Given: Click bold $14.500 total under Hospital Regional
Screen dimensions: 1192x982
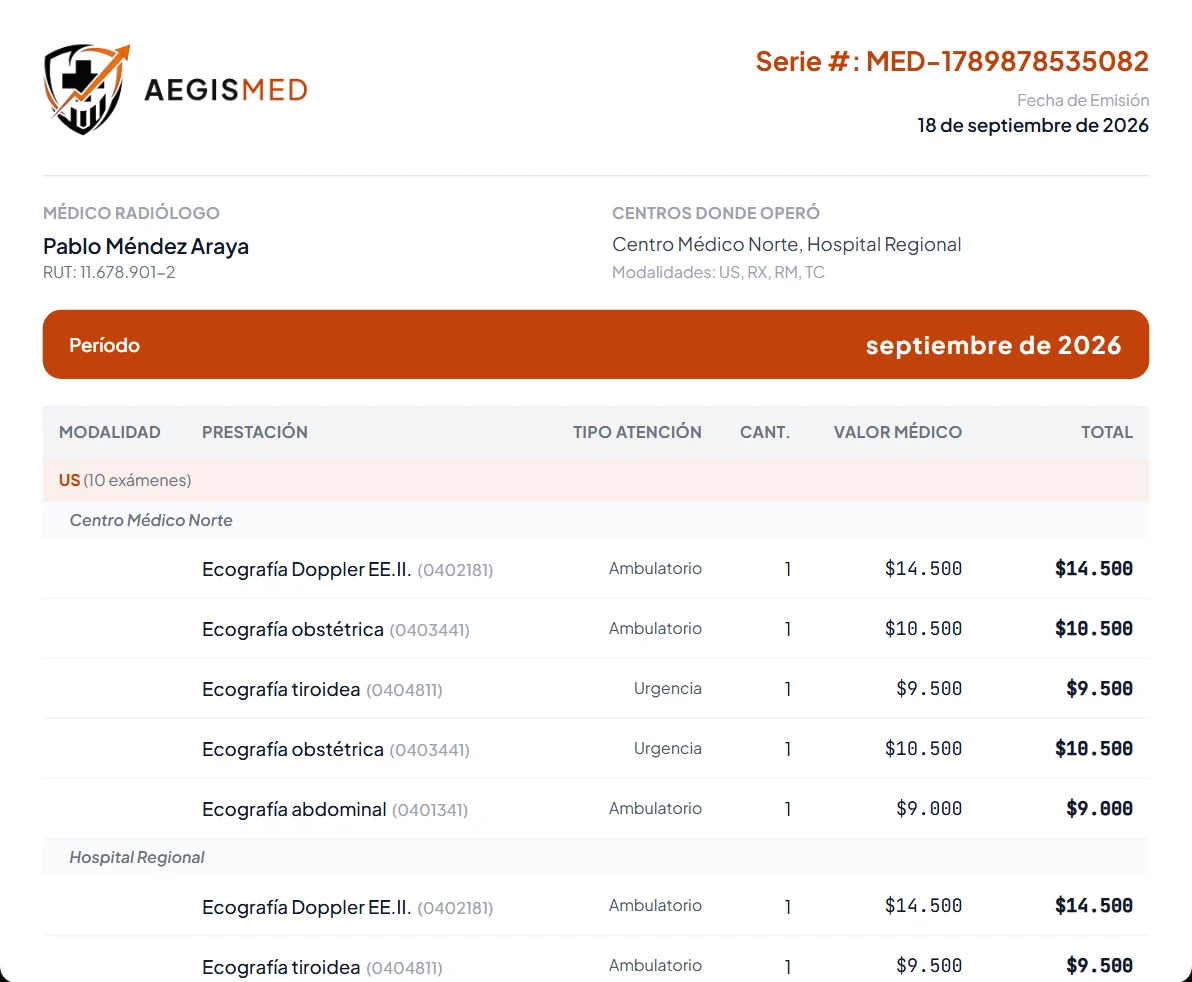Looking at the screenshot, I should pos(1094,906).
